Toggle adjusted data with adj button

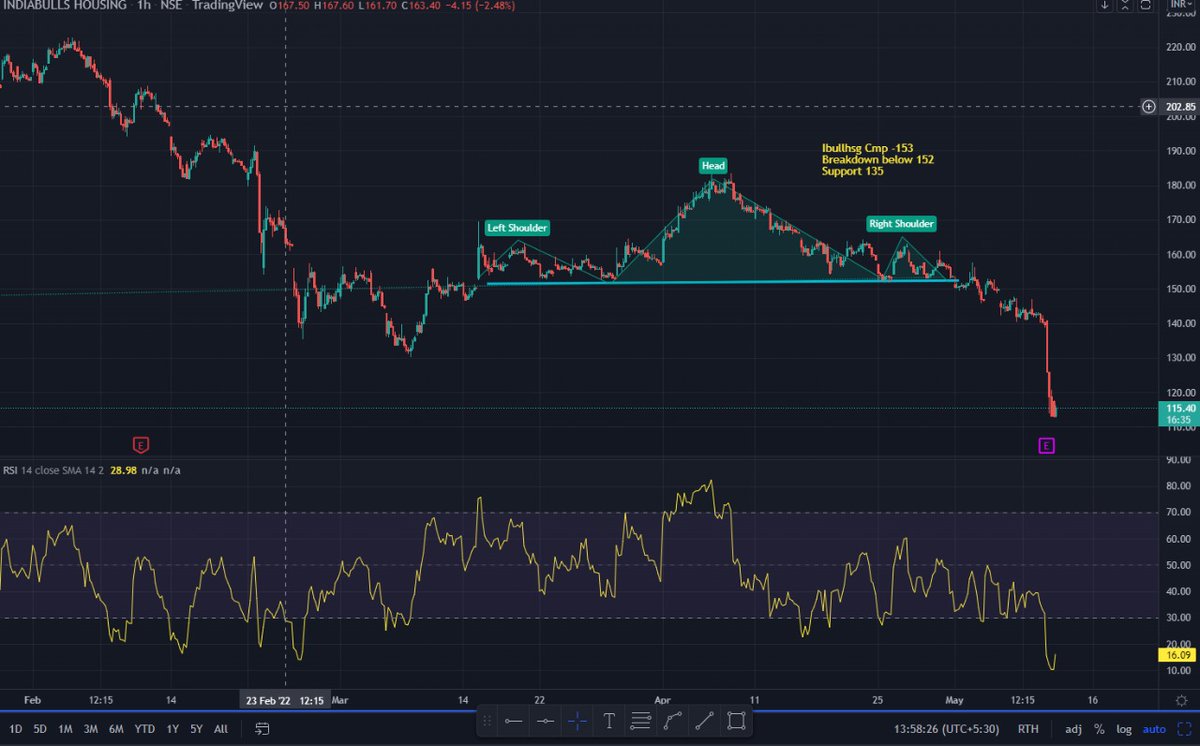[x=1074, y=729]
